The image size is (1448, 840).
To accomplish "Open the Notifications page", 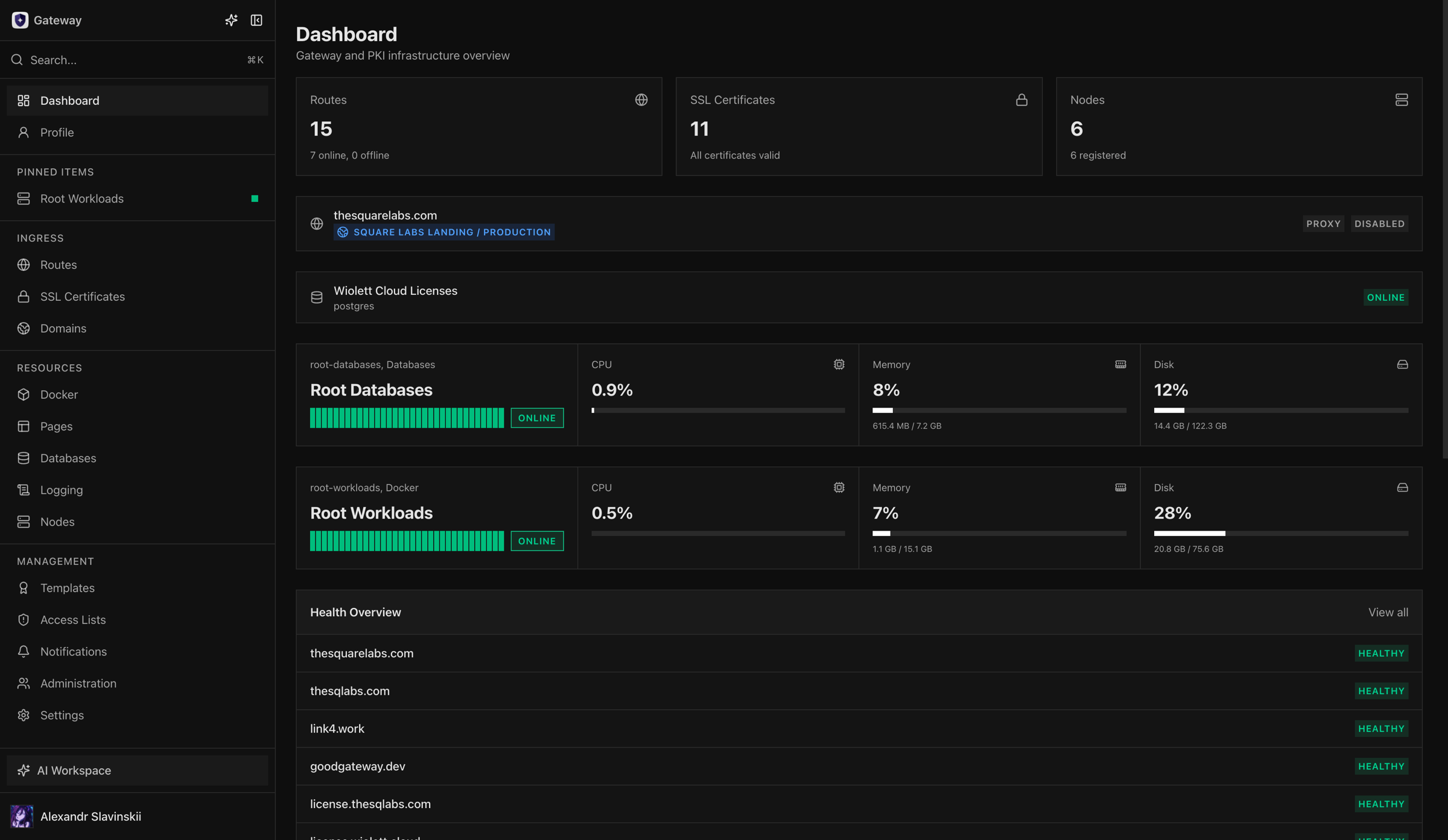I will (138, 652).
